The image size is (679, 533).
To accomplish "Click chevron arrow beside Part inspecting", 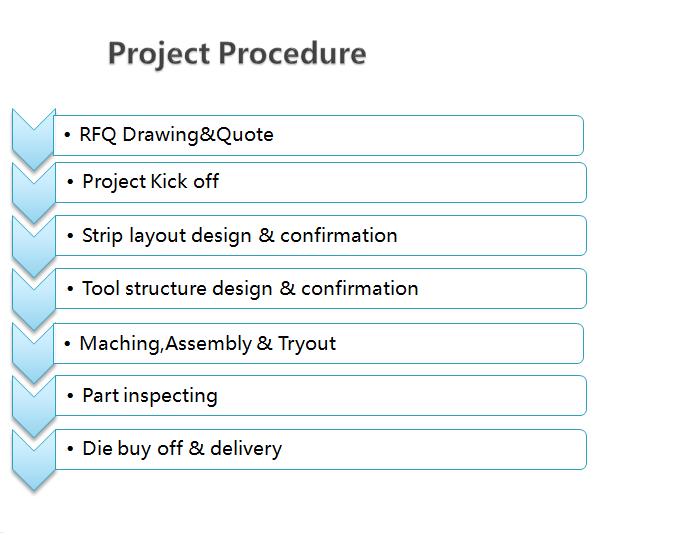I will (33, 407).
